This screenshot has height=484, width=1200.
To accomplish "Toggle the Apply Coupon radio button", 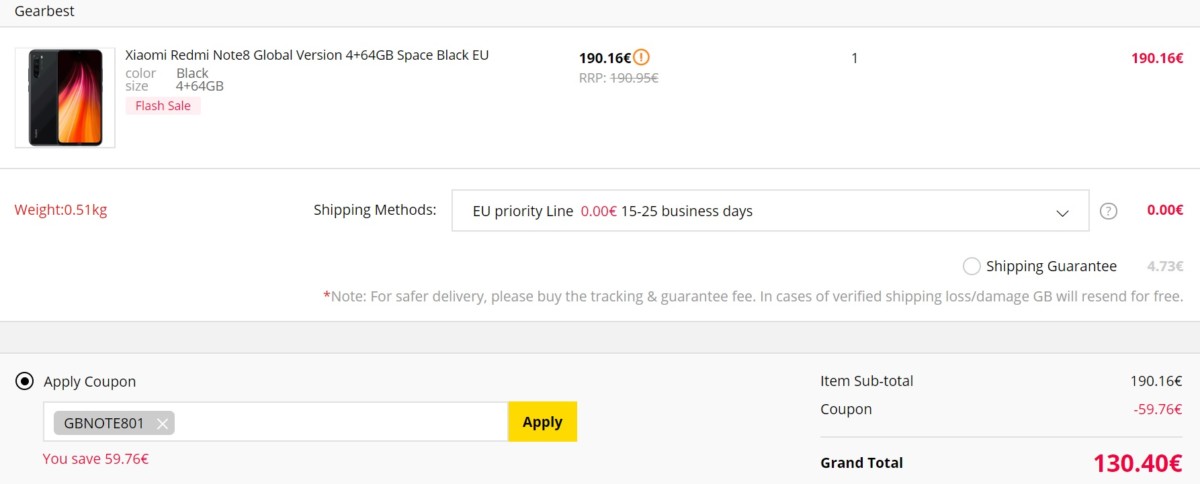I will click(x=25, y=381).
